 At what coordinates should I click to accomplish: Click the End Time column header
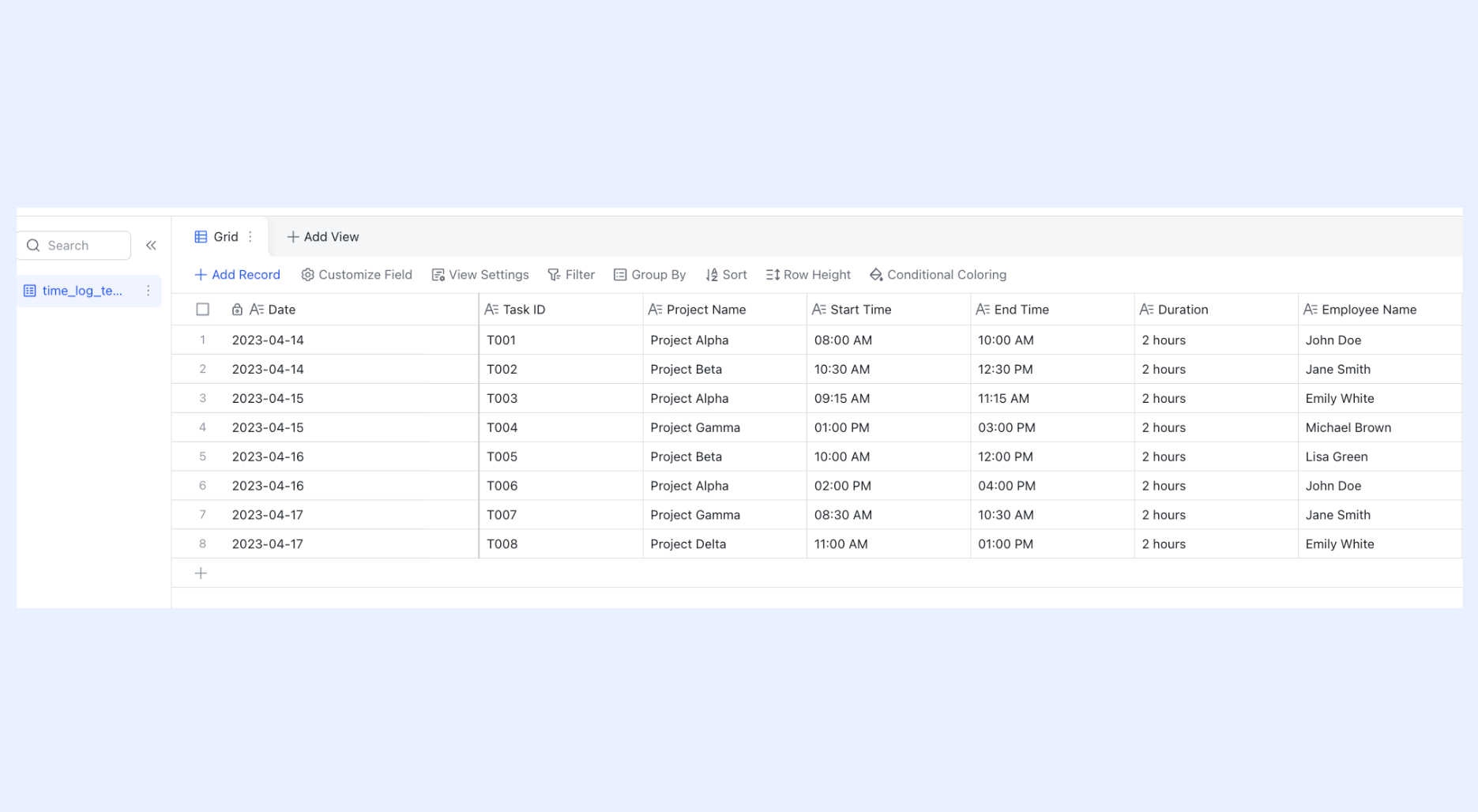(1052, 310)
